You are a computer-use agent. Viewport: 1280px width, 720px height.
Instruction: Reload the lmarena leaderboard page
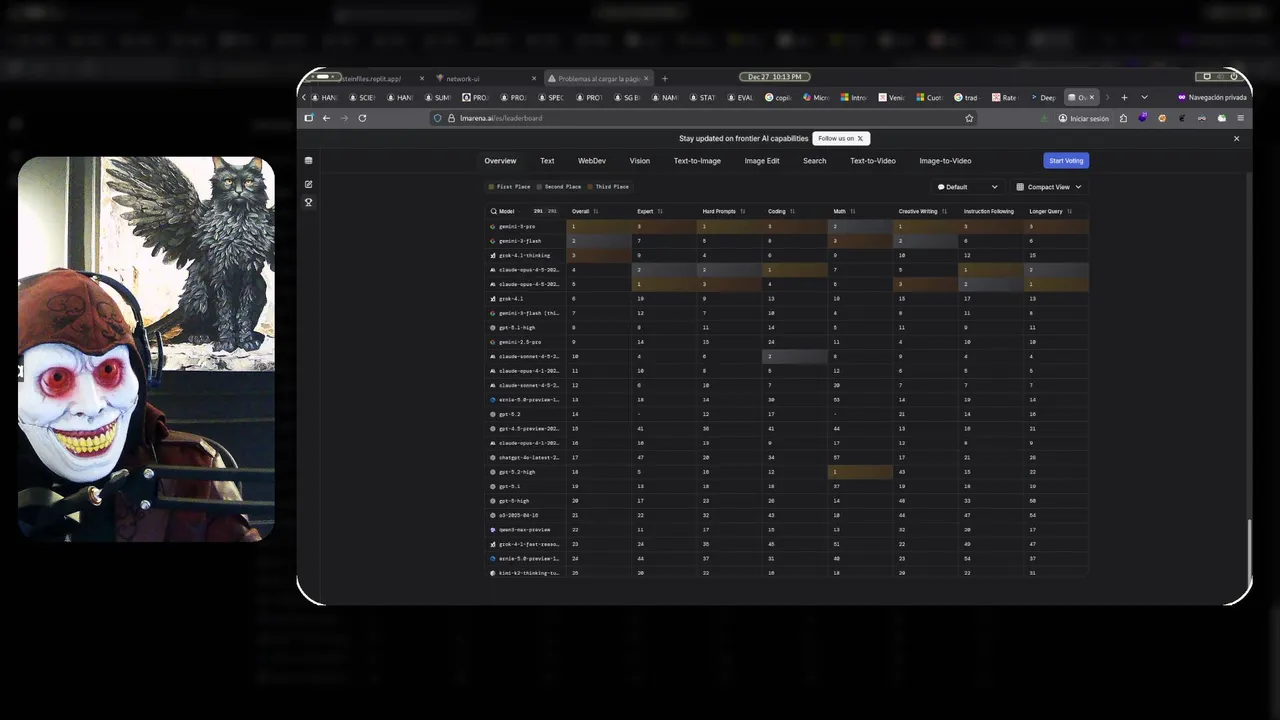pos(362,118)
